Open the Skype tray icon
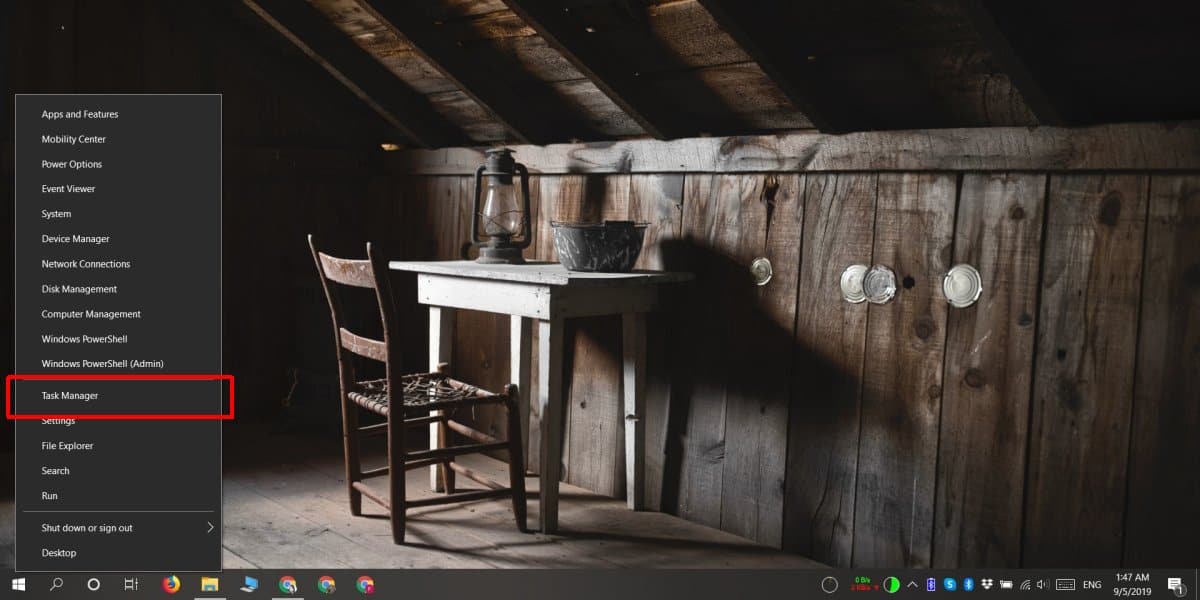Screen dimensions: 1200x600 click(x=950, y=584)
